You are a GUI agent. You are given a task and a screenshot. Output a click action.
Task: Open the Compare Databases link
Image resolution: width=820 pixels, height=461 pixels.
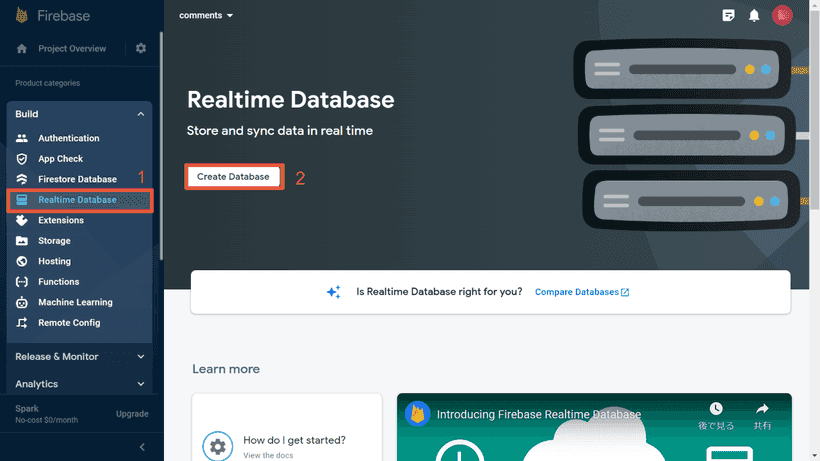click(x=582, y=292)
